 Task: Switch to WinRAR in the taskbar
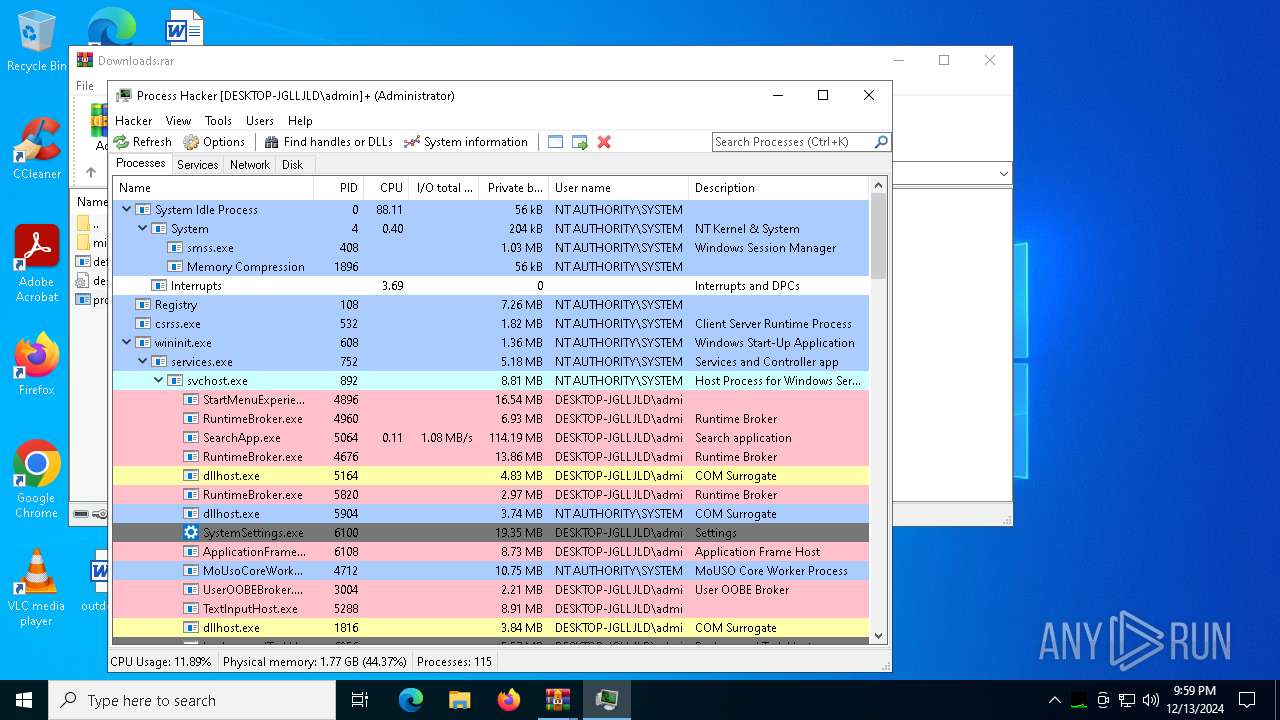coord(557,700)
